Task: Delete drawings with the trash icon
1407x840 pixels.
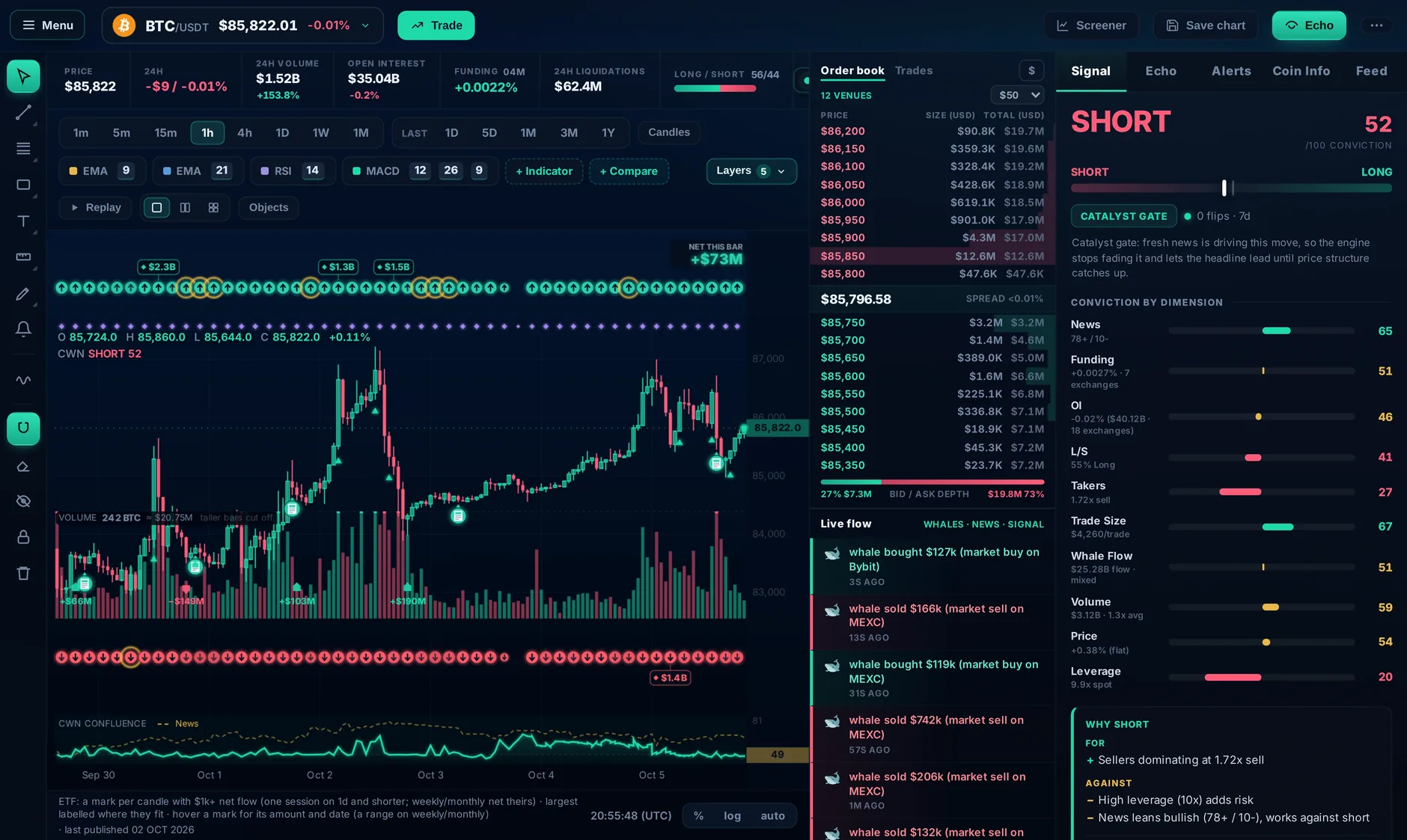Action: coord(23,573)
